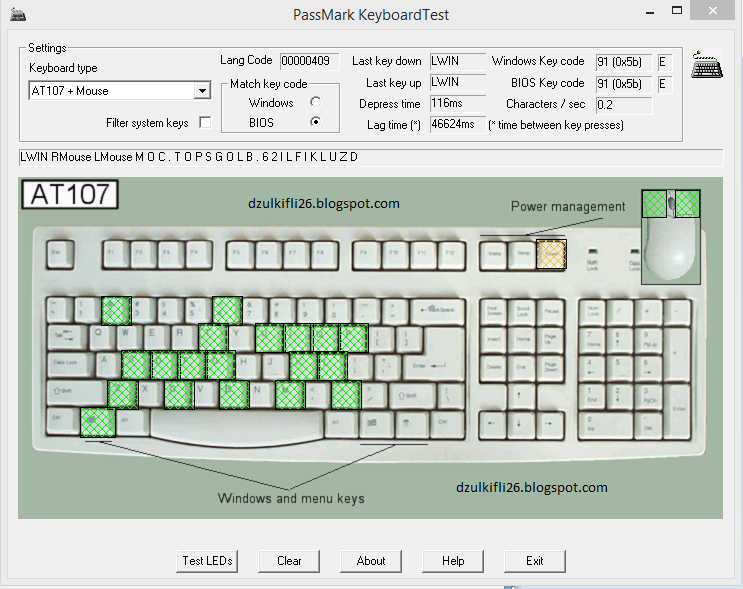Click the Scroll Lock key on keyboard image
Screen dimensions: 743x589
522,311
